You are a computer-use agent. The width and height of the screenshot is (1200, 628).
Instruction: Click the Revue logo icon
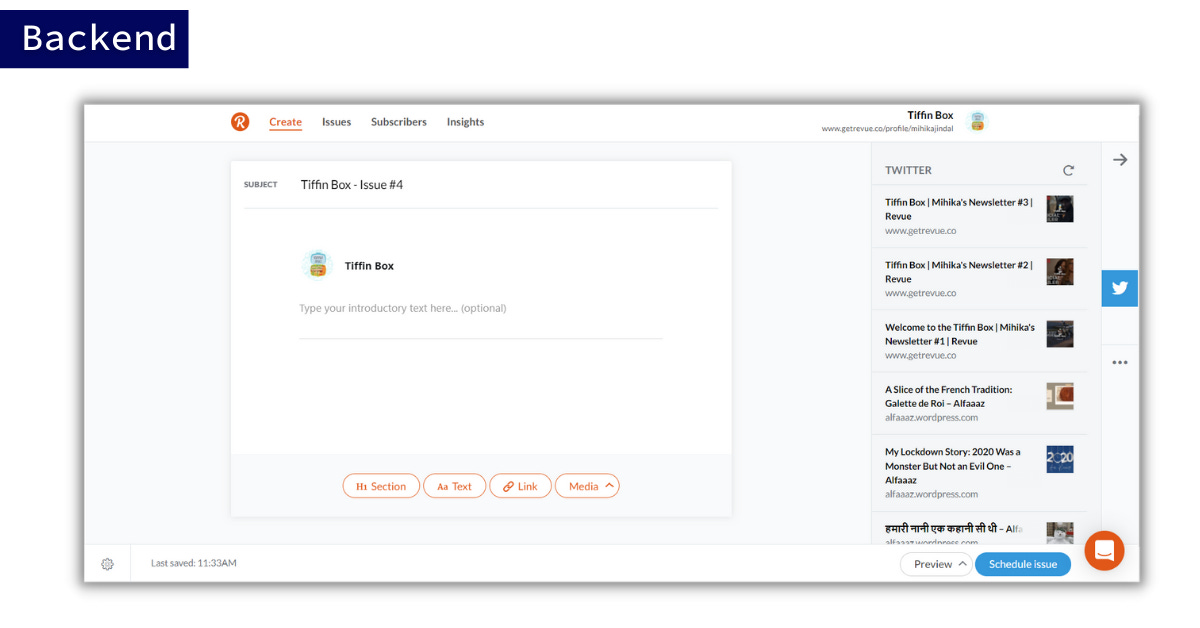240,122
